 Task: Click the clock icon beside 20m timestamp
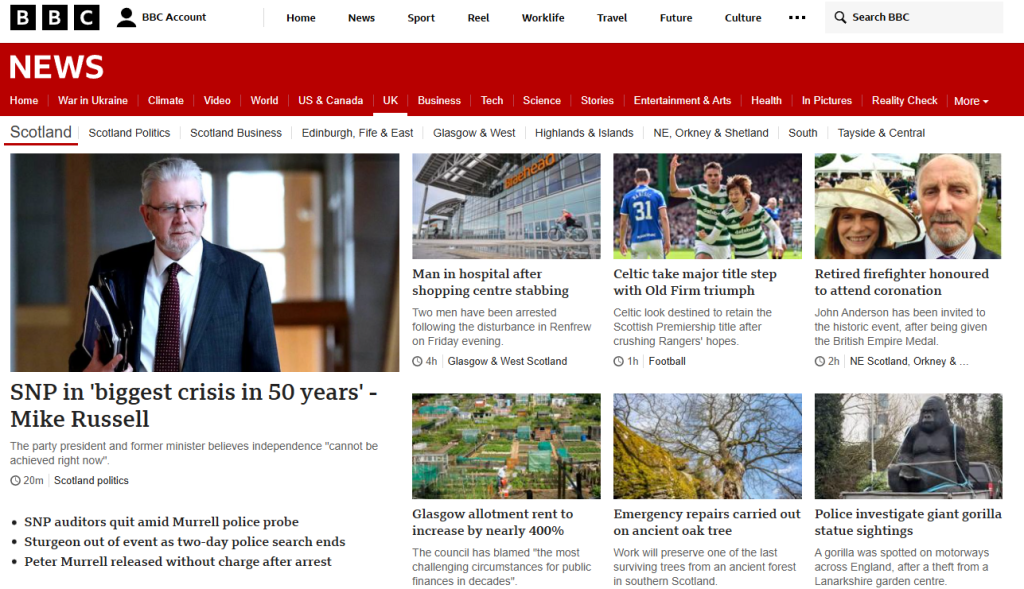(x=15, y=481)
